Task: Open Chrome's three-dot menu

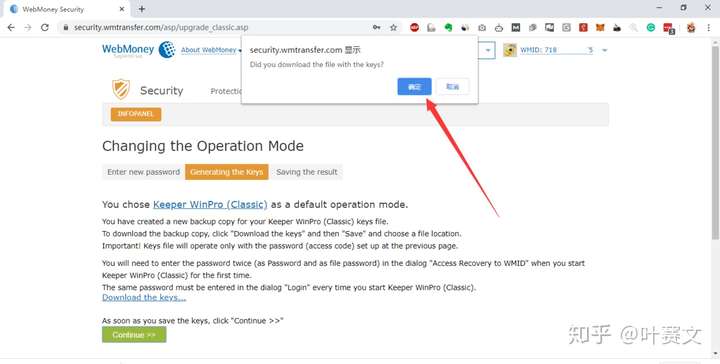Action: point(709,28)
